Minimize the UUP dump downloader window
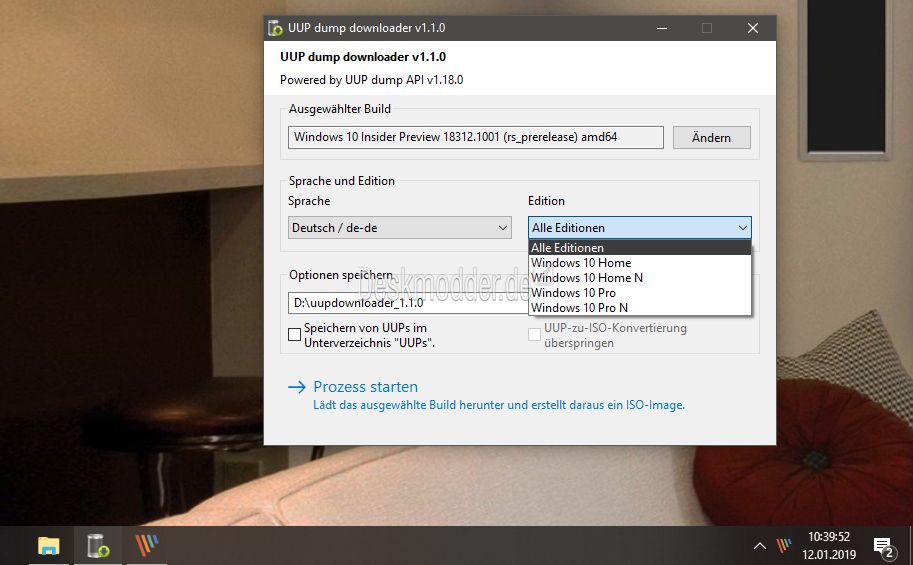This screenshot has width=913, height=565. pos(662,28)
